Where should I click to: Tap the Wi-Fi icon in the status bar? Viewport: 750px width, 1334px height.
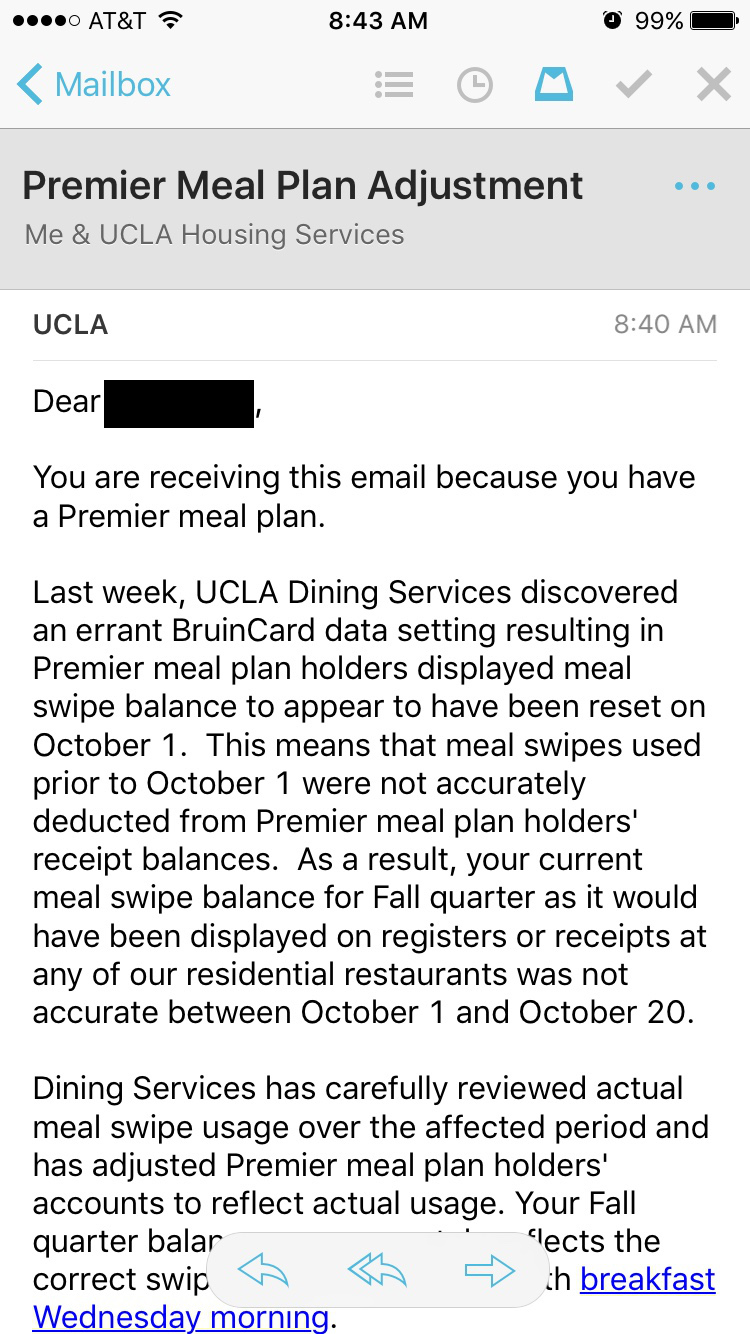click(x=171, y=20)
